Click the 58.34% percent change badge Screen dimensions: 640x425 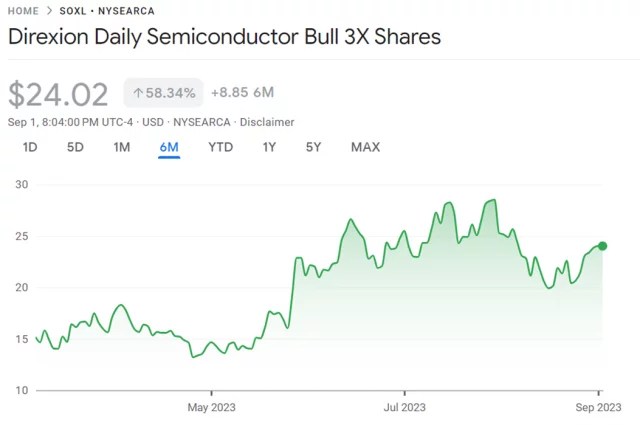tap(163, 93)
